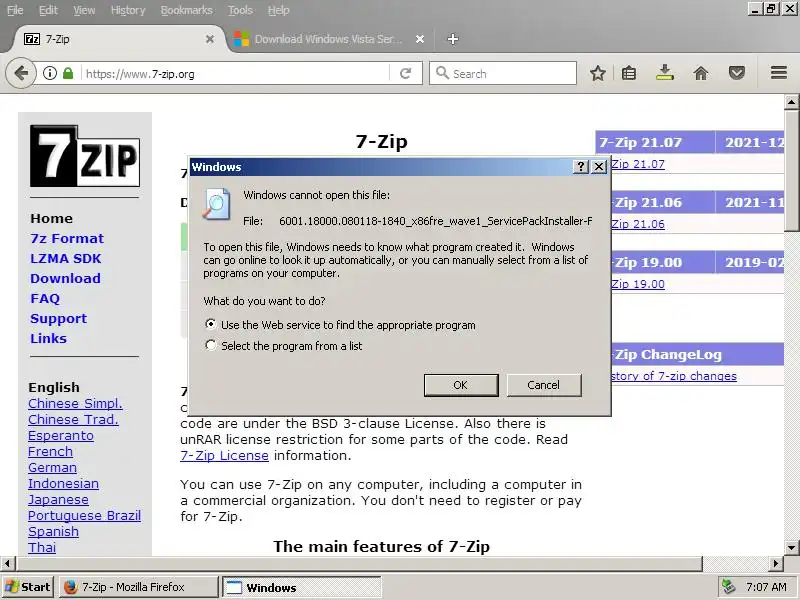Open a new tab with the plus button
This screenshot has width=800, height=600.
pos(453,39)
